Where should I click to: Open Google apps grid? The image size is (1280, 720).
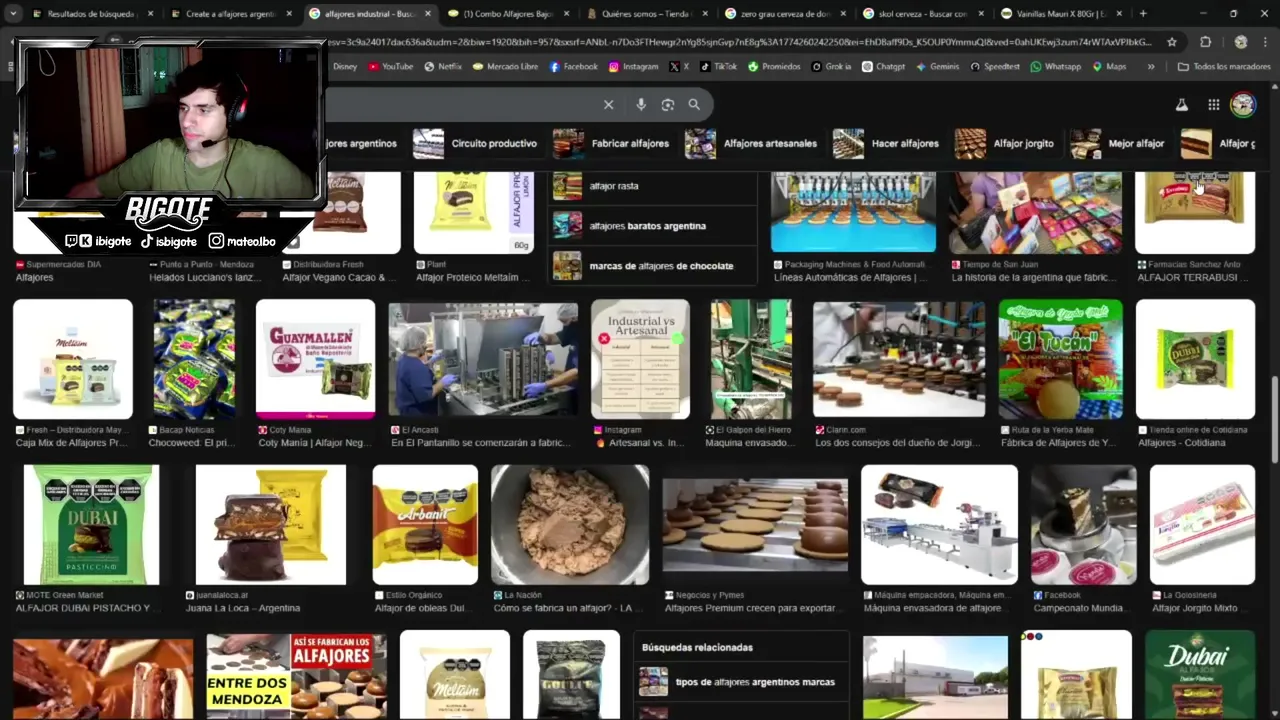coord(1213,105)
